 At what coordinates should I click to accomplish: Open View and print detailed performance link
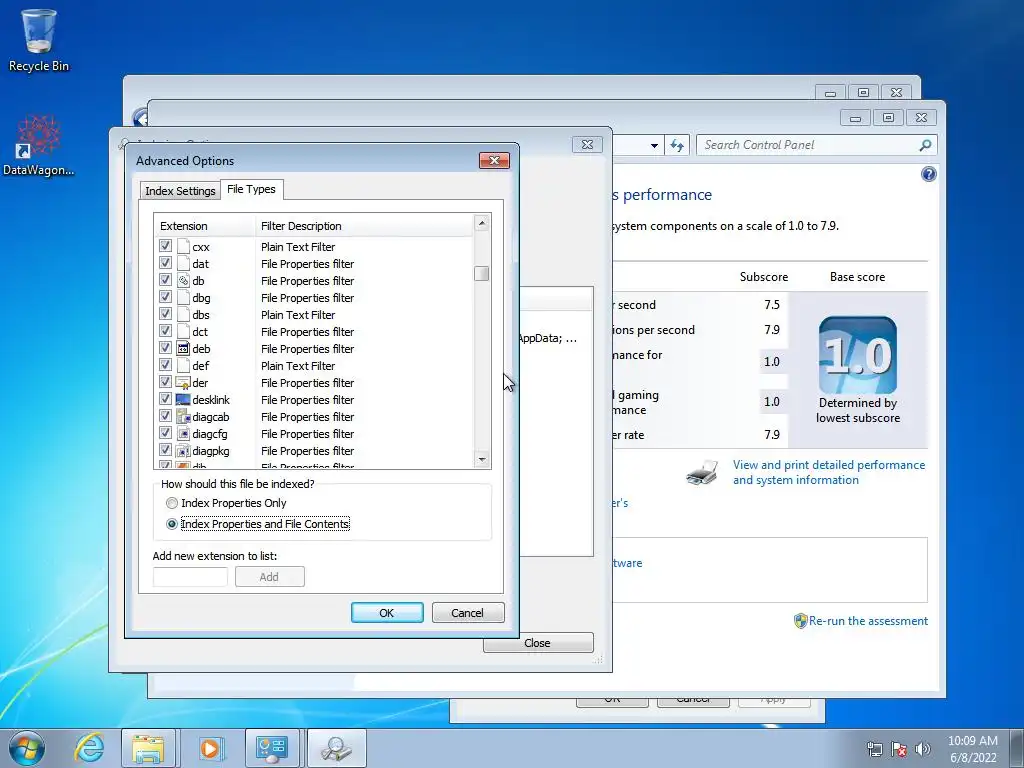(829, 472)
